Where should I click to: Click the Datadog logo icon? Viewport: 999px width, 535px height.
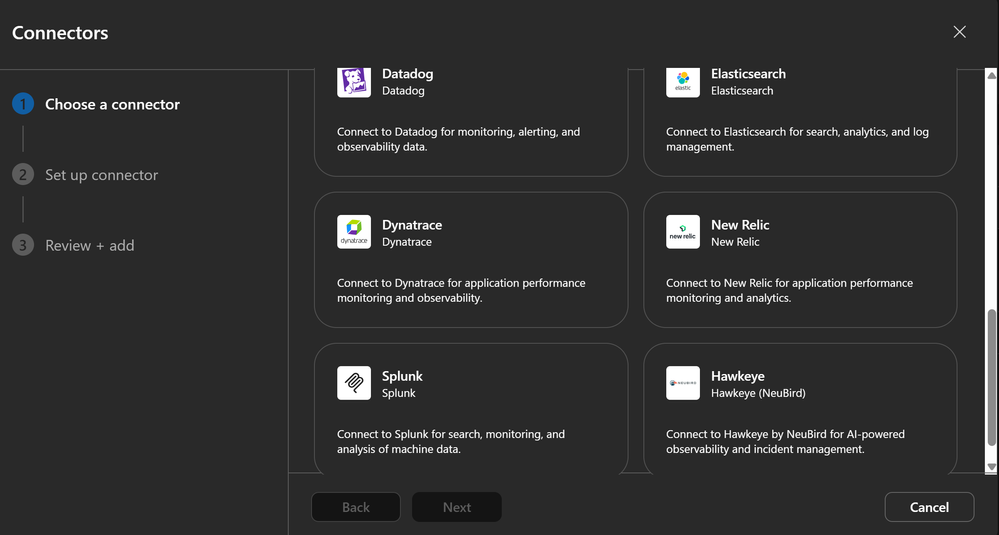[354, 83]
